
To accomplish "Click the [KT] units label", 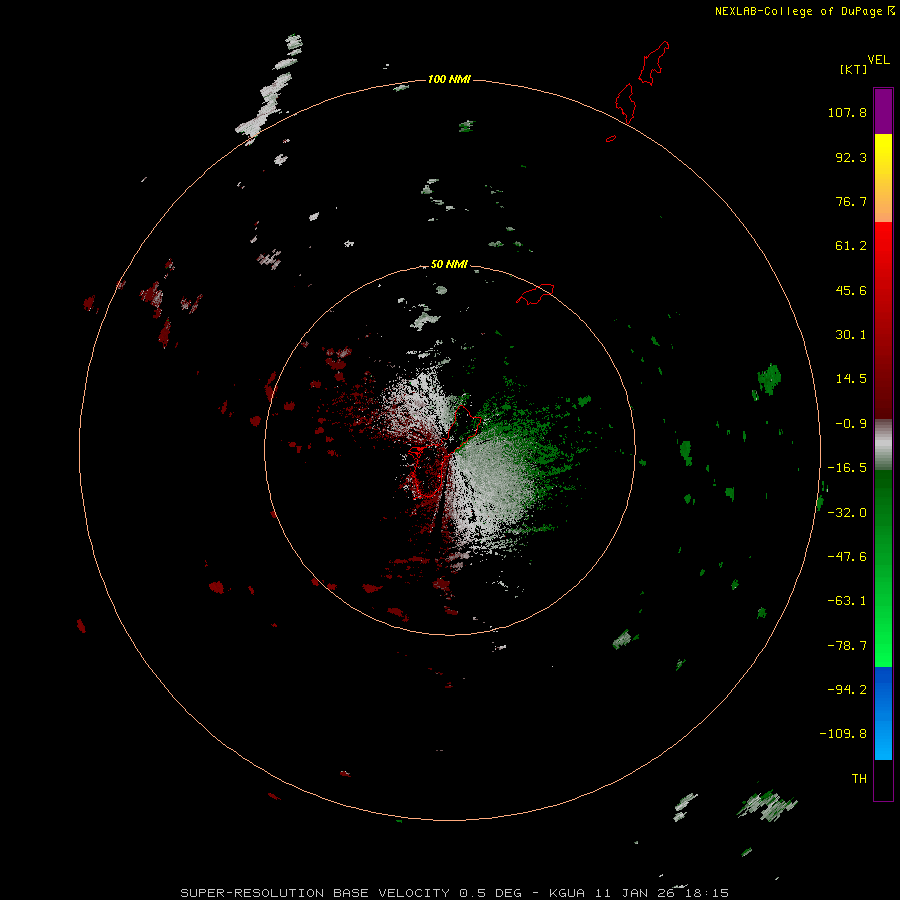I will (853, 69).
